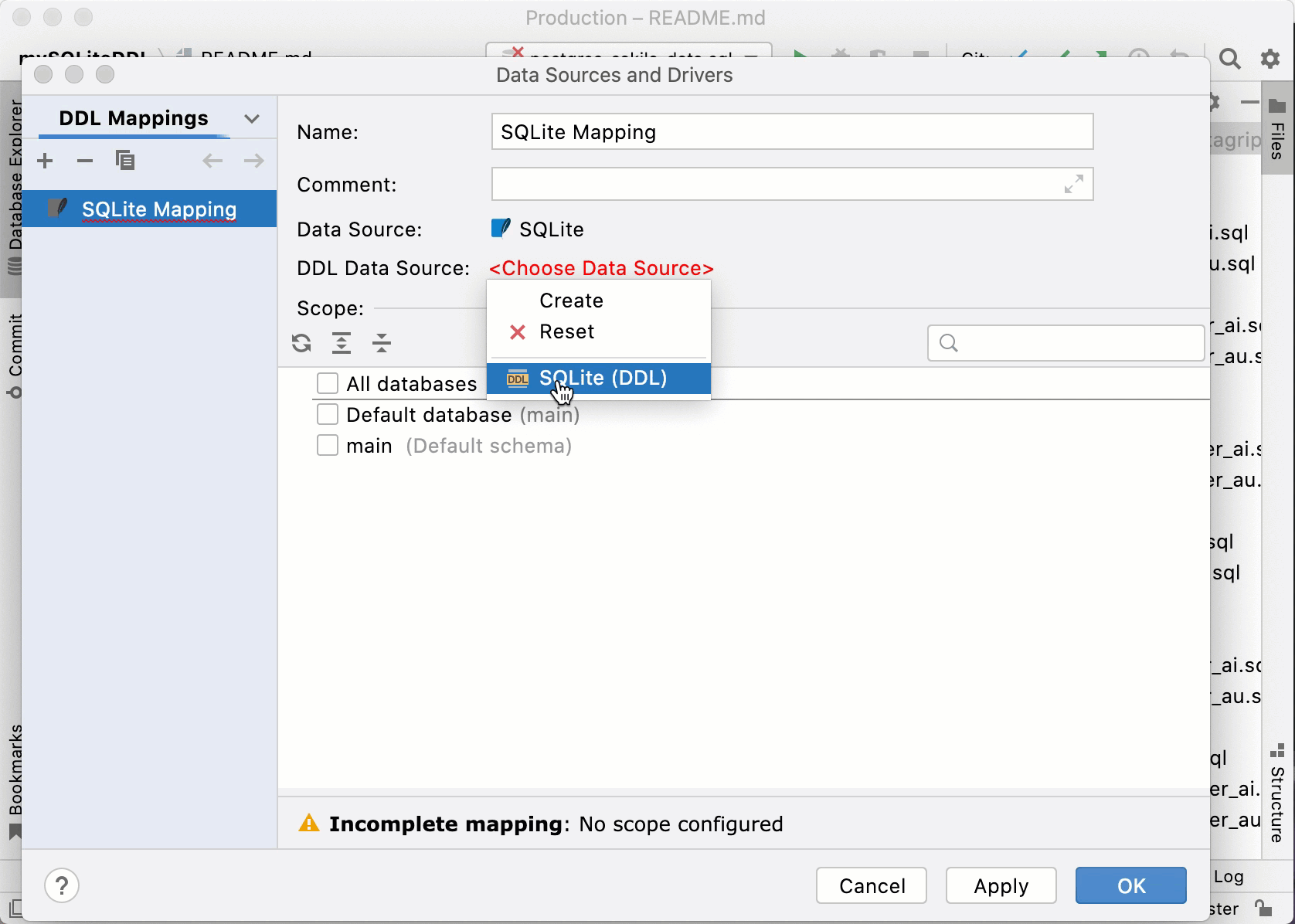Viewport: 1295px width, 924px height.
Task: Remove the selected mapping with minus icon
Action: click(x=85, y=161)
